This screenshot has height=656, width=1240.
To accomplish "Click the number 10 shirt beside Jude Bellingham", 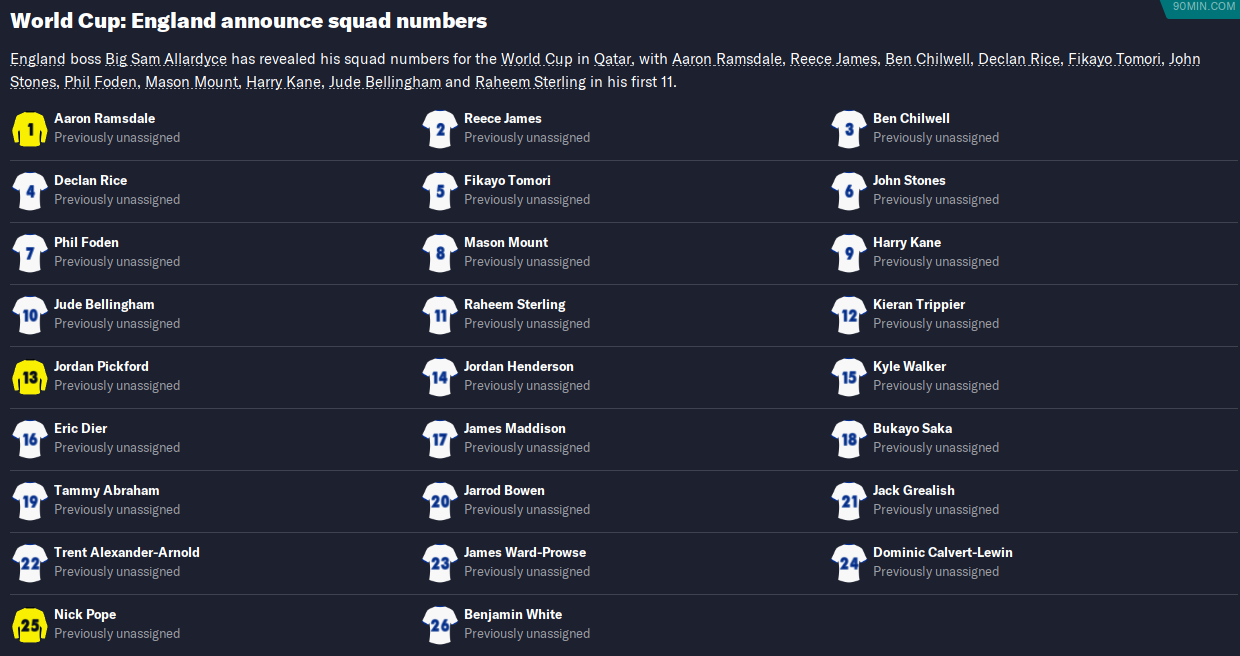I will [x=30, y=315].
